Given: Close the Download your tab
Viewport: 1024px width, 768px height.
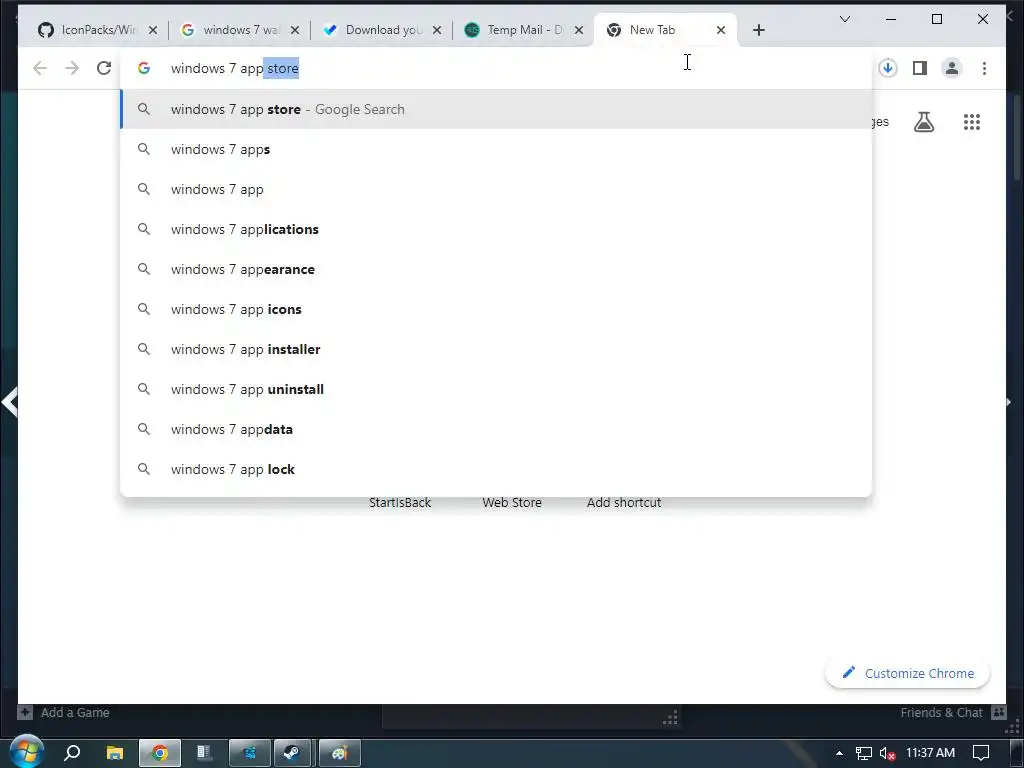Looking at the screenshot, I should tap(437, 30).
